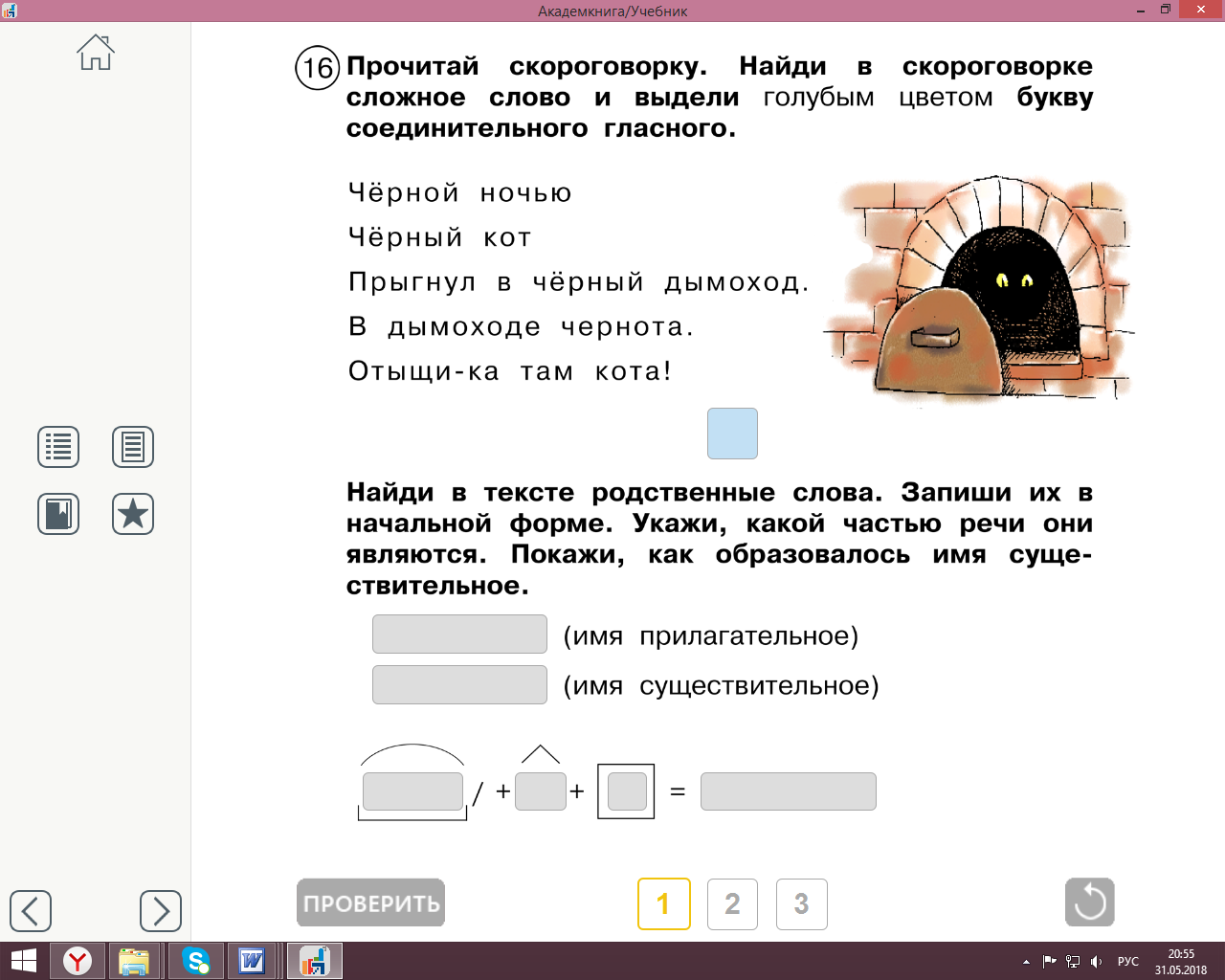Click the first root input box under arc
The height and width of the screenshot is (980, 1225).
(413, 791)
